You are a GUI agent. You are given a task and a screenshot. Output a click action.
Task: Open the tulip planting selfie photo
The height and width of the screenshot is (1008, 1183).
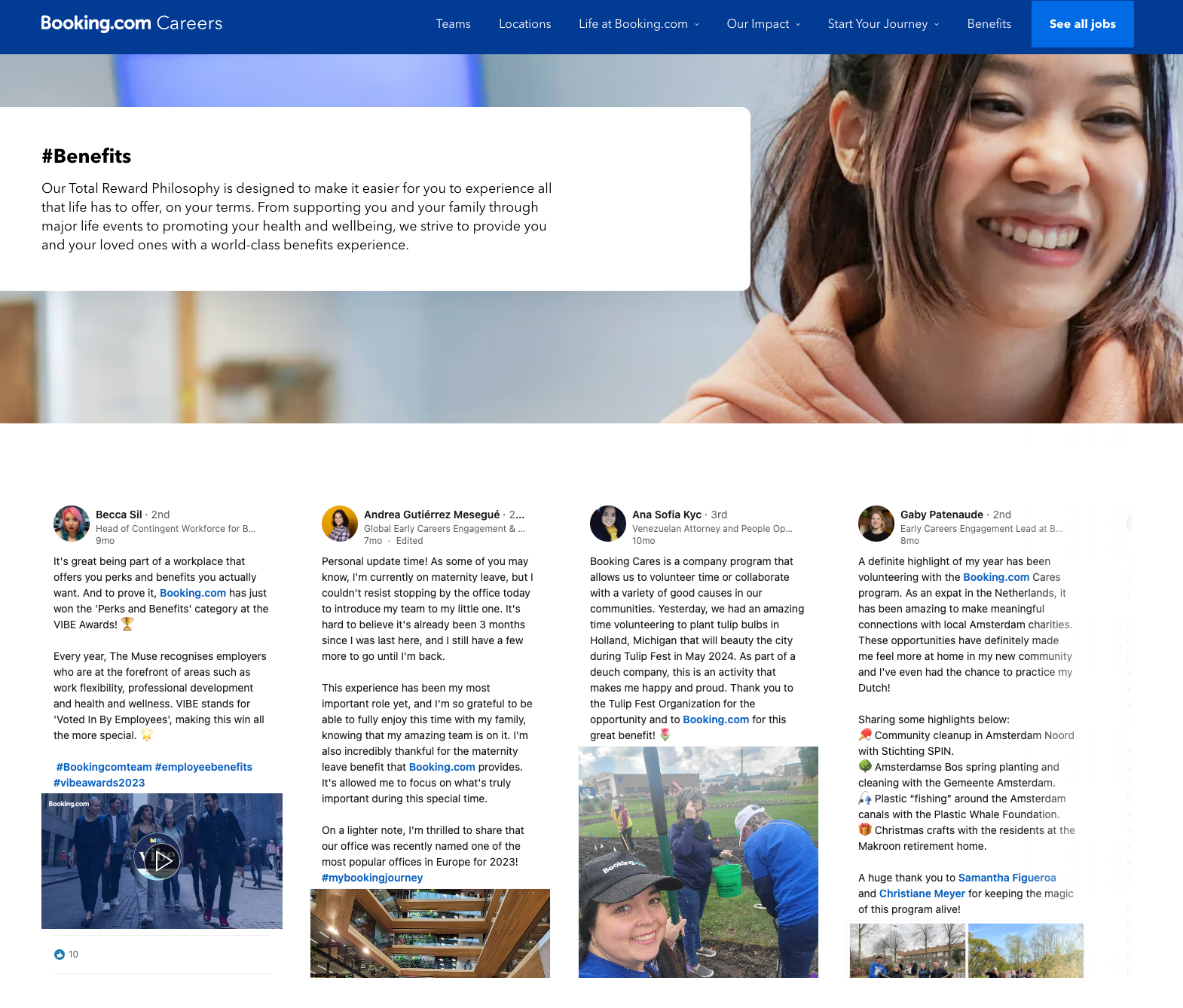[698, 862]
